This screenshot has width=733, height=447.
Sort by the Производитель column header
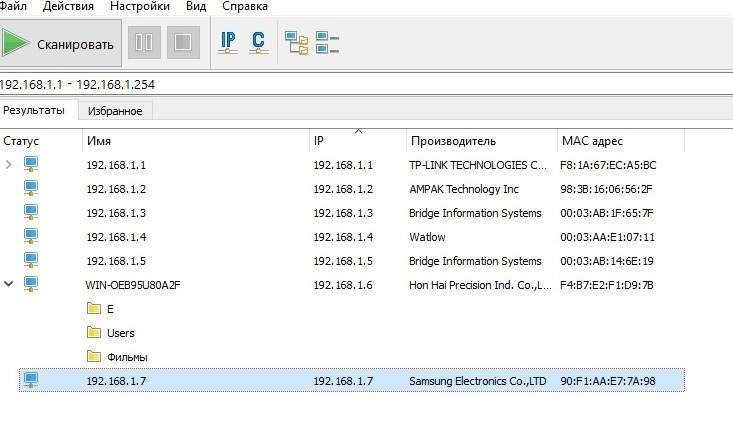coord(452,141)
